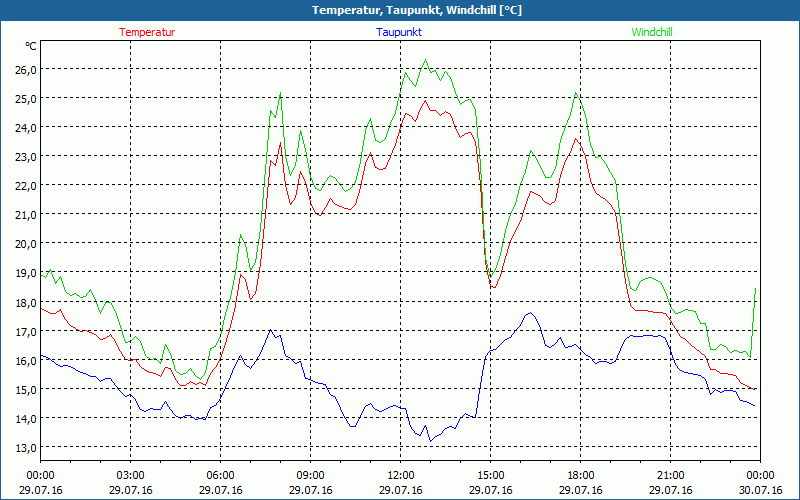Click the 17,0 y-axis label
Viewport: 800px width, 500px height.
[x=26, y=332]
